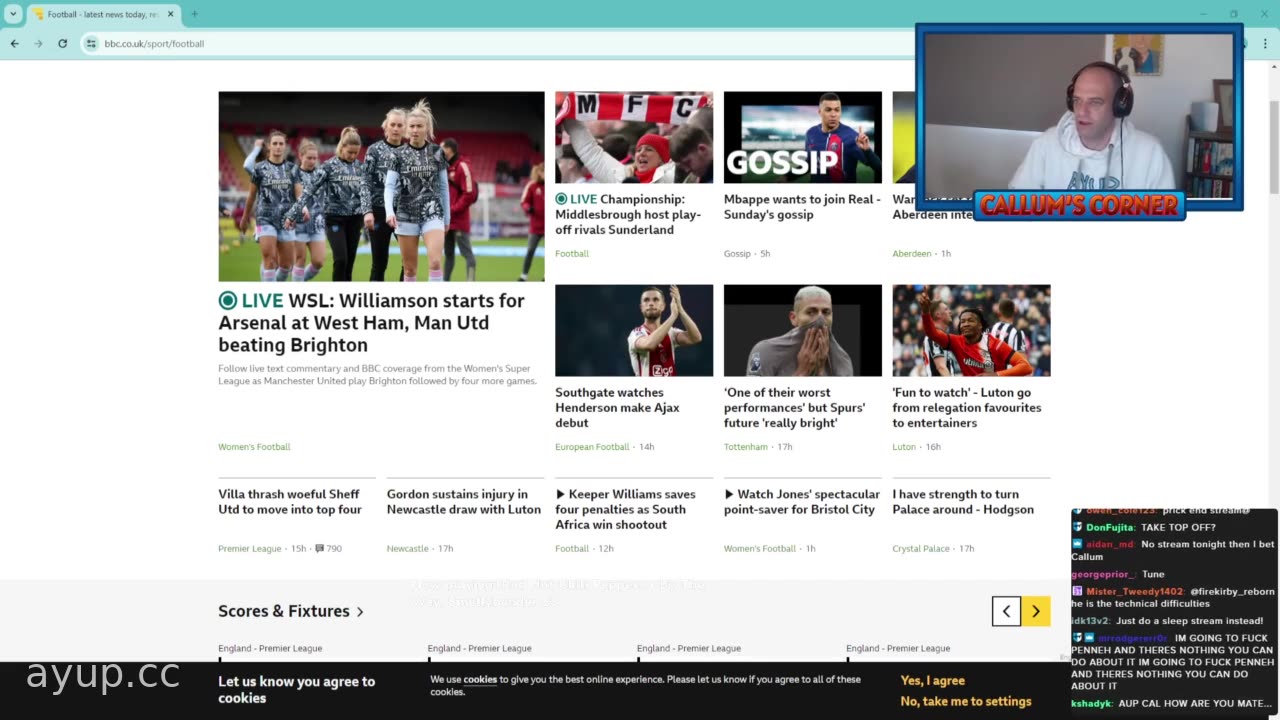This screenshot has width=1280, height=720.
Task: Click the LIVE pulse icon beside the WSL headline
Action: pos(228,300)
